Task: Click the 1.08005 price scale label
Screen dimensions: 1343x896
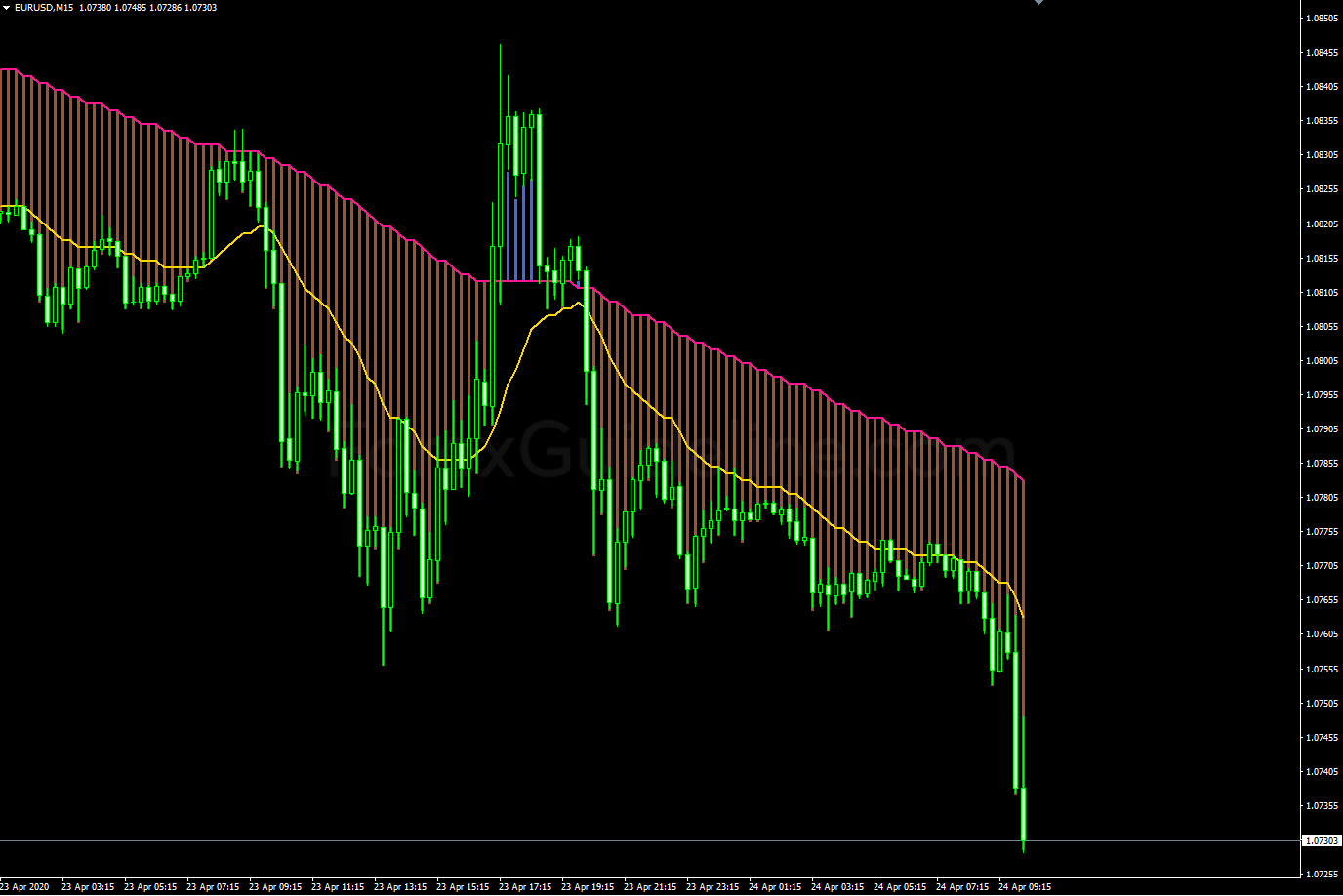Action: pyautogui.click(x=1322, y=360)
